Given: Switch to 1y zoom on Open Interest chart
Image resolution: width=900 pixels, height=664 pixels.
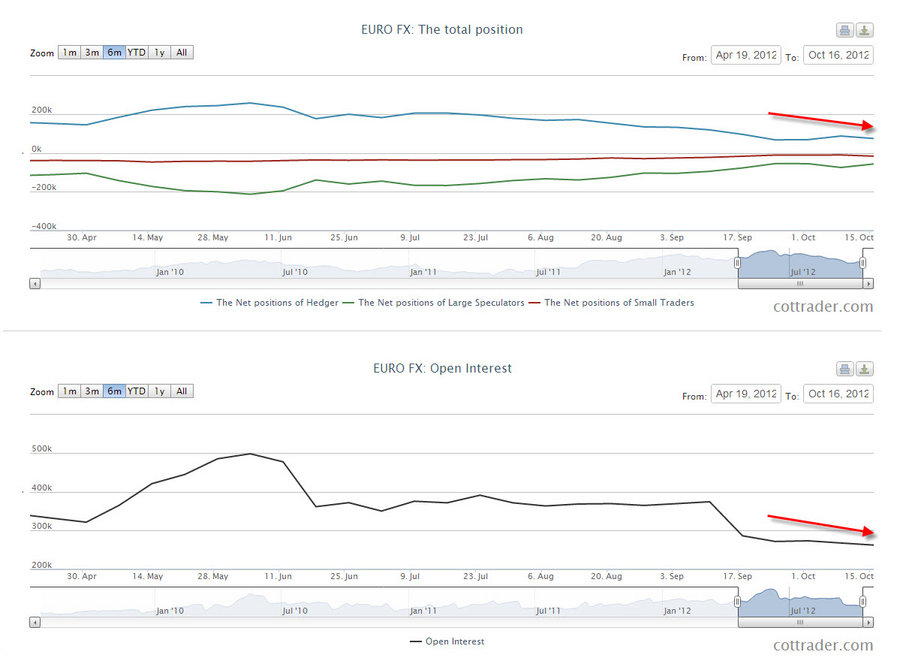Looking at the screenshot, I should (159, 391).
